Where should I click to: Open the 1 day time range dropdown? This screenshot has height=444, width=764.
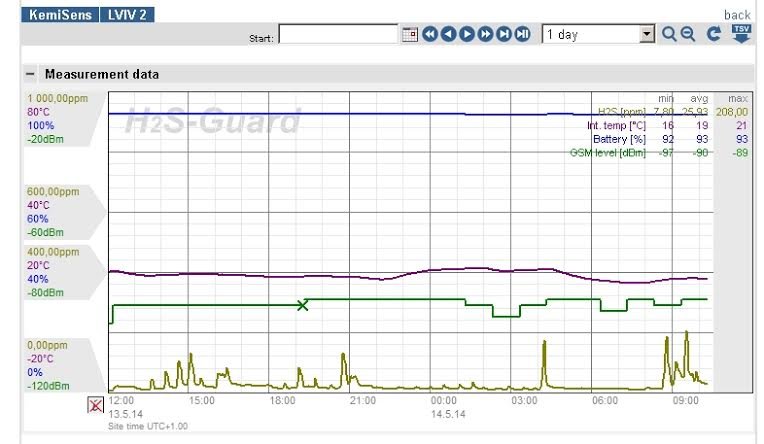(598, 34)
